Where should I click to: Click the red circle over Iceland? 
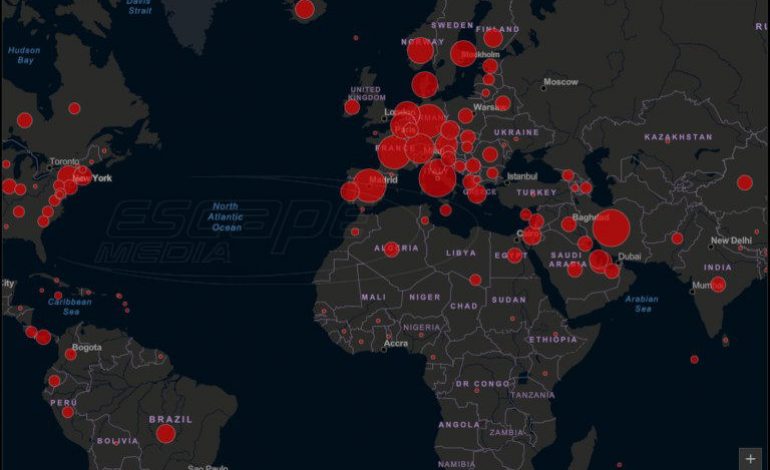coord(304,9)
